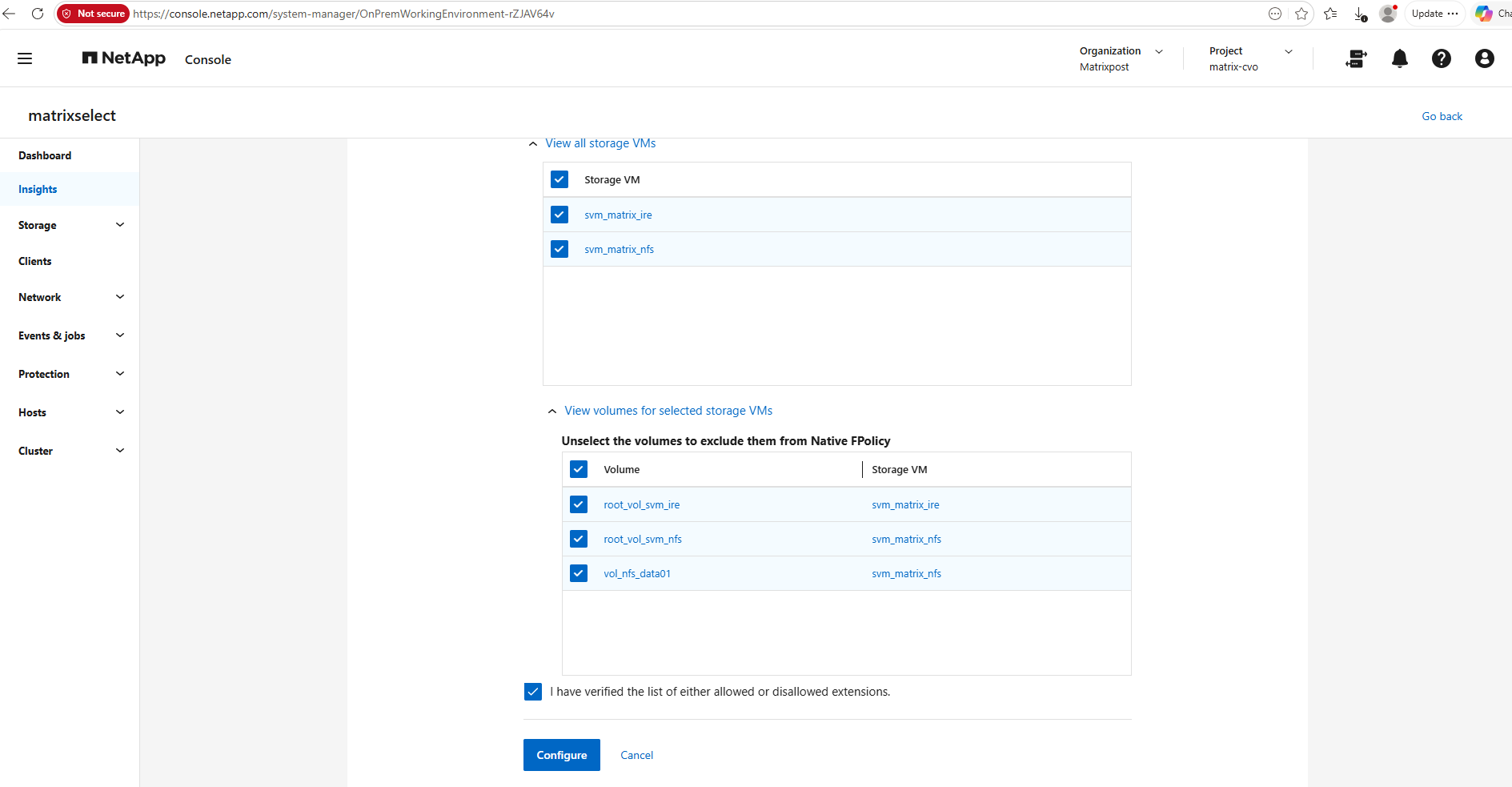Click the root_vol_svm_ire volume name
Viewport: 1512px width, 787px height.
point(642,505)
